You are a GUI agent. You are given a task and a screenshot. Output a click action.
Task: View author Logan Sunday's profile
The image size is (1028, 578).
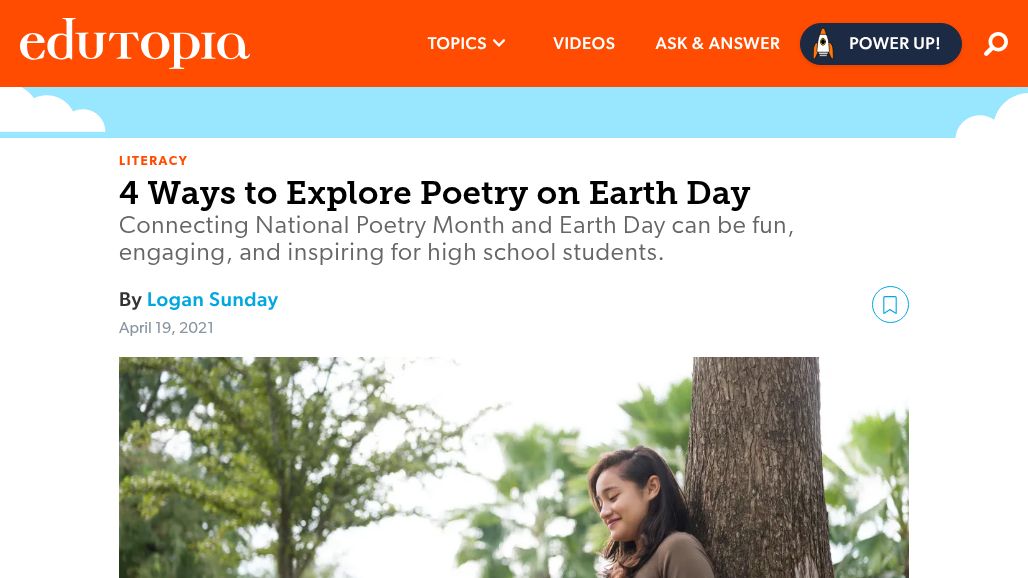tap(212, 300)
